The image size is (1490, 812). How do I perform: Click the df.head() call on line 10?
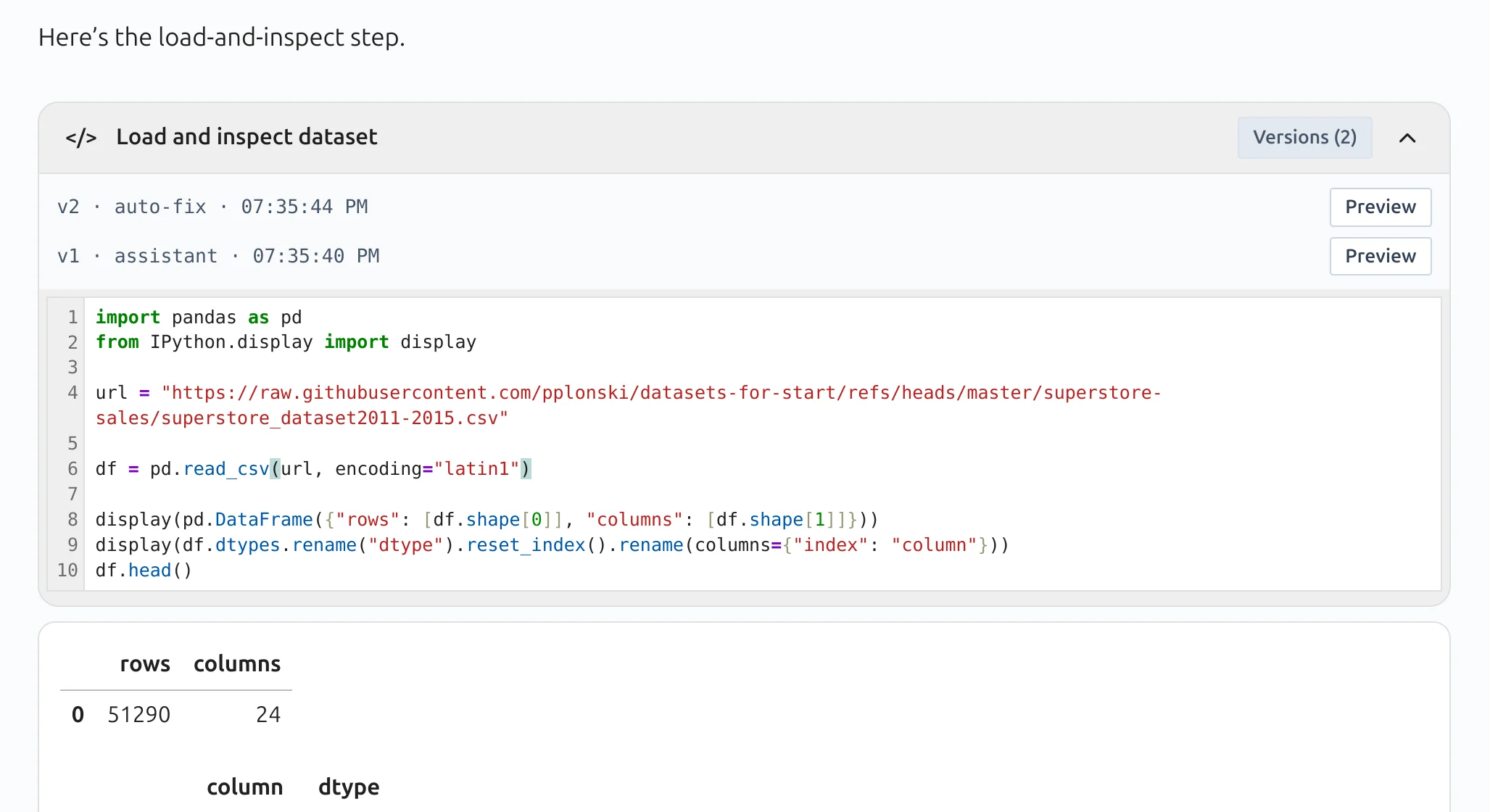coord(142,570)
